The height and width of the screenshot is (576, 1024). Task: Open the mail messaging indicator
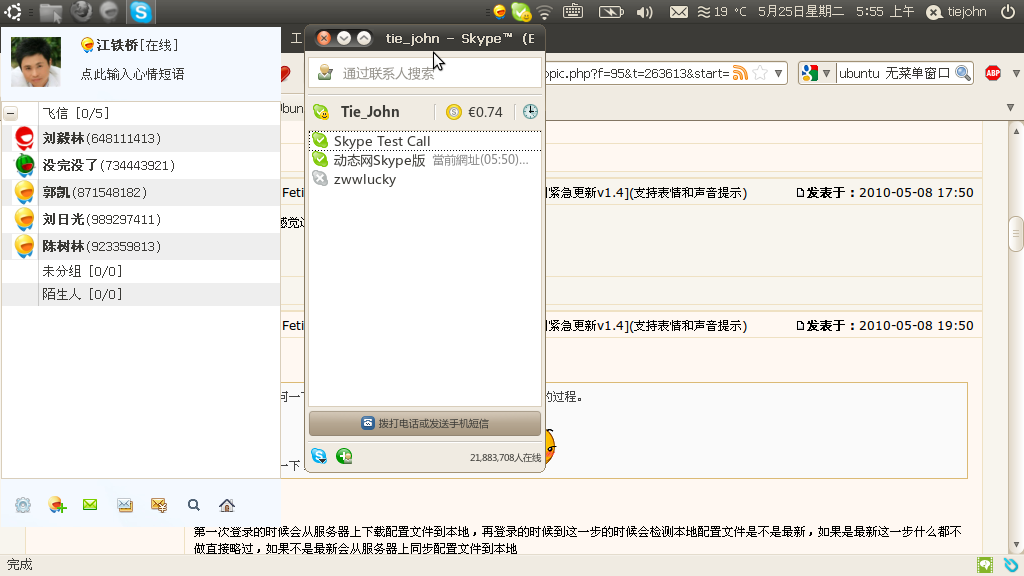tap(679, 12)
